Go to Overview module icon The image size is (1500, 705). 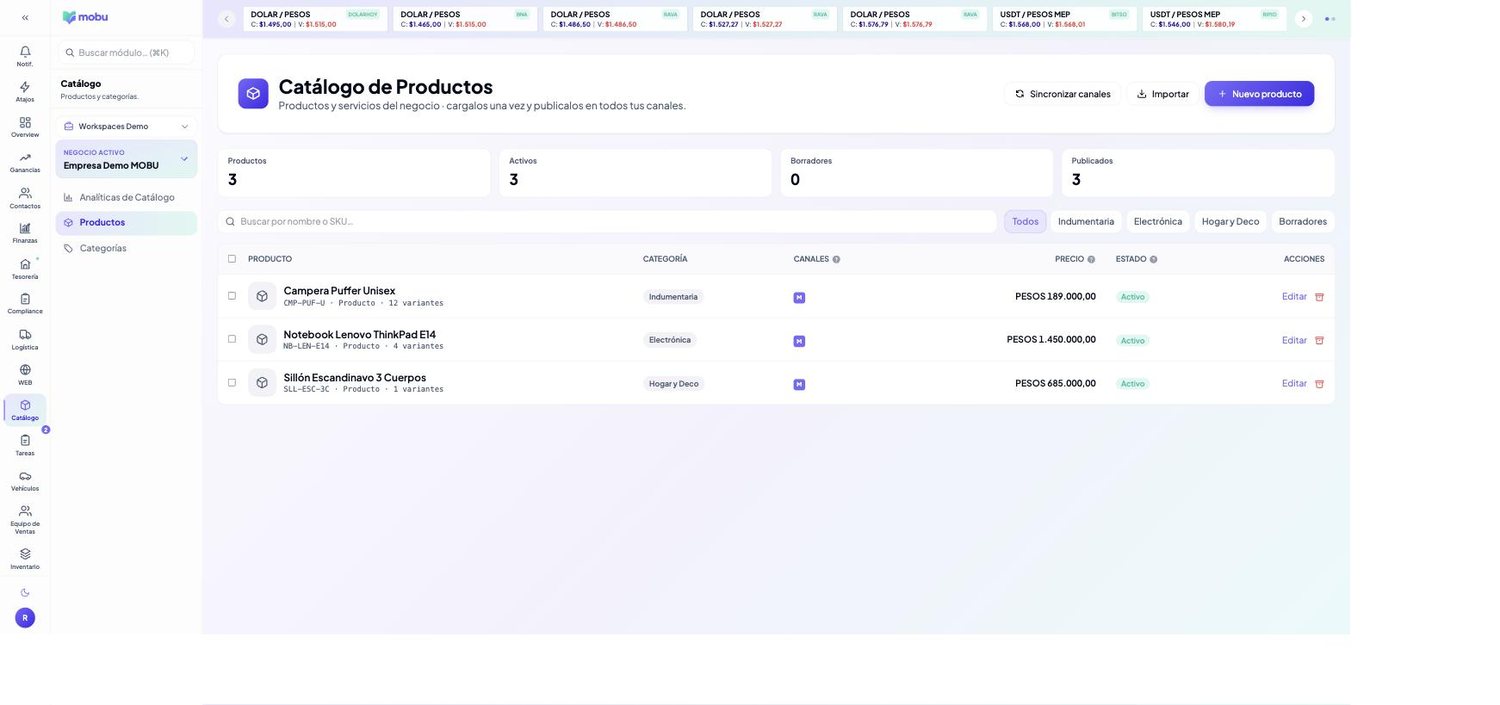pyautogui.click(x=25, y=122)
